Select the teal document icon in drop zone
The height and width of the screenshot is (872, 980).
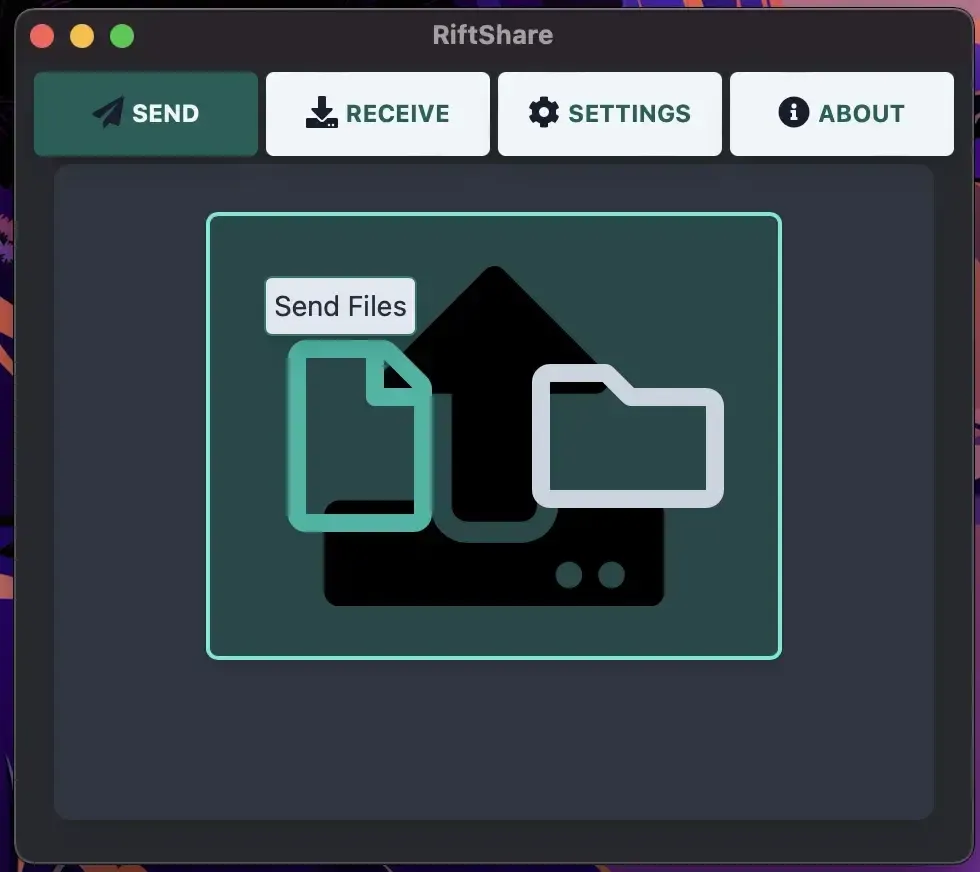(x=360, y=435)
